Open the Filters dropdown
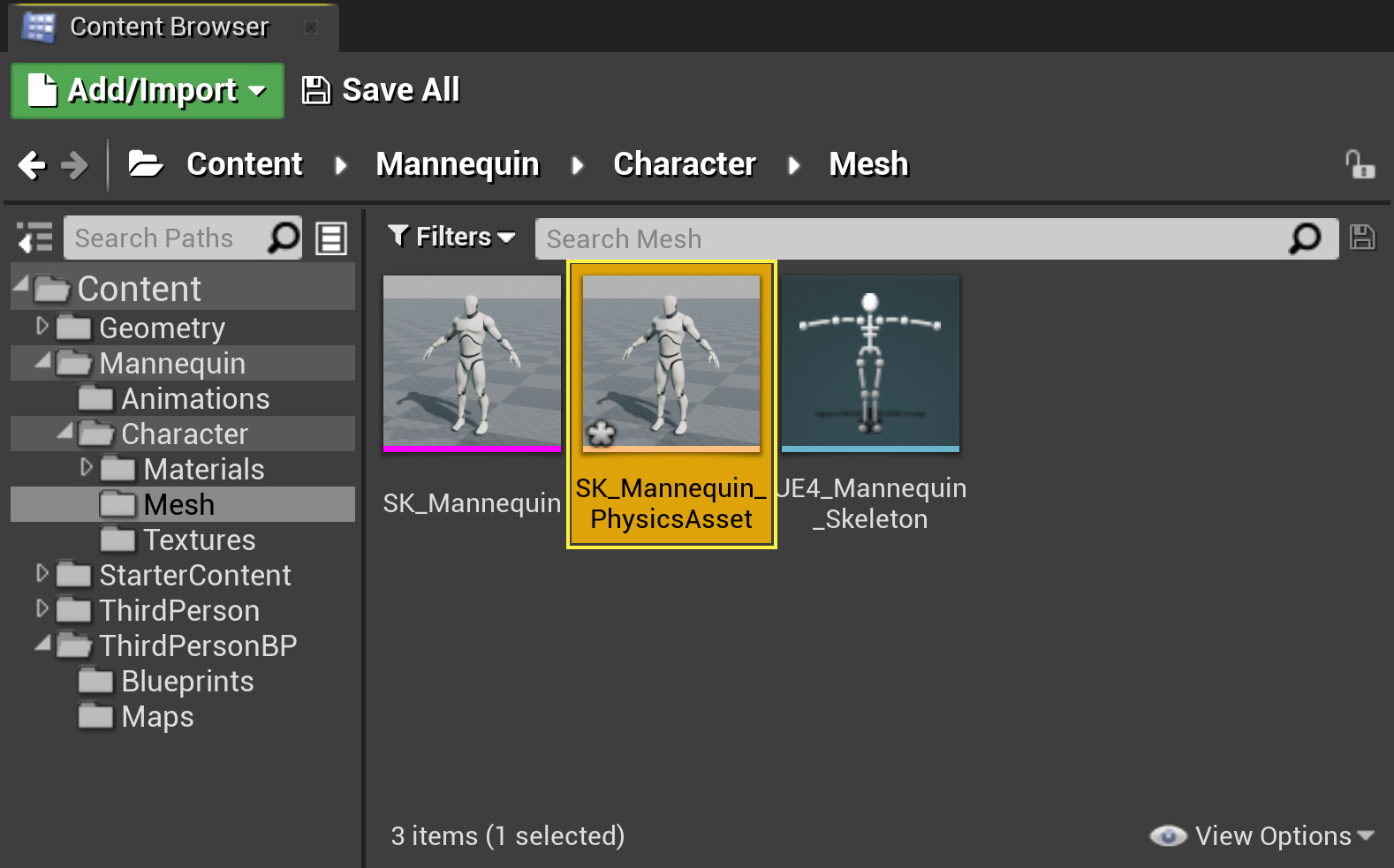The width and height of the screenshot is (1394, 868). pos(451,237)
